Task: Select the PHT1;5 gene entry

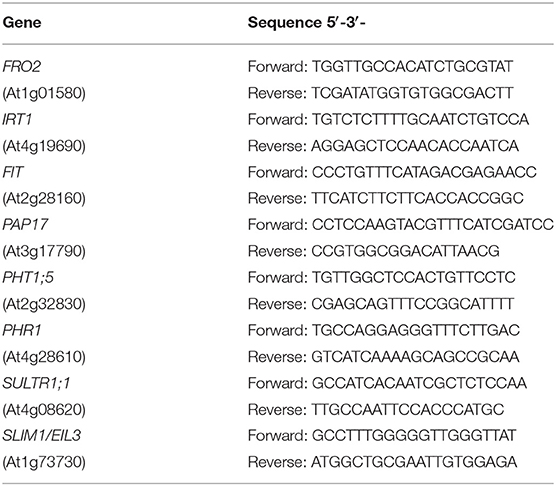Action: [28, 277]
